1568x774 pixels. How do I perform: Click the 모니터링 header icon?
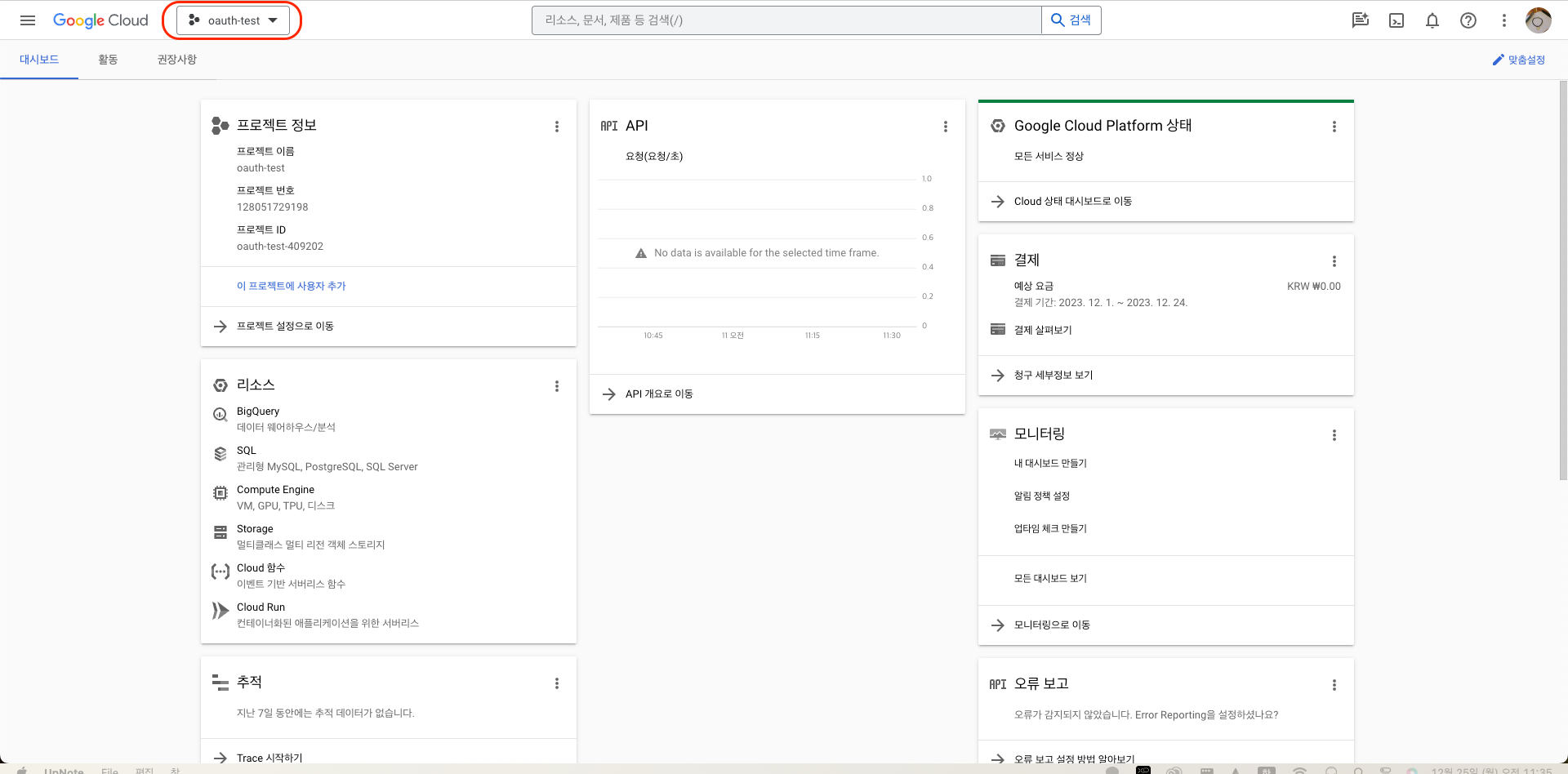coord(998,434)
